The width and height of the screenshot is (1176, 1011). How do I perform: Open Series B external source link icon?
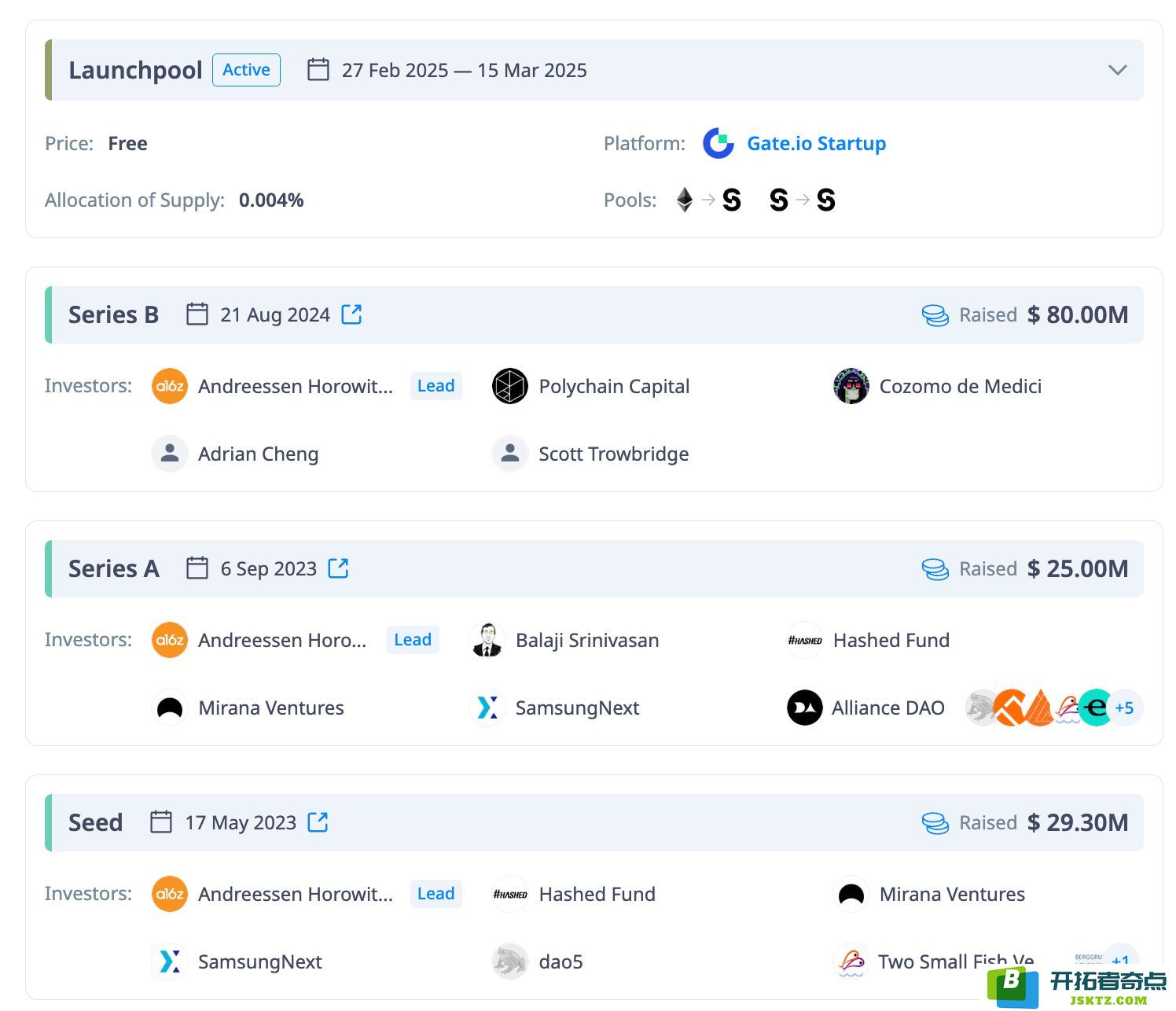[351, 314]
